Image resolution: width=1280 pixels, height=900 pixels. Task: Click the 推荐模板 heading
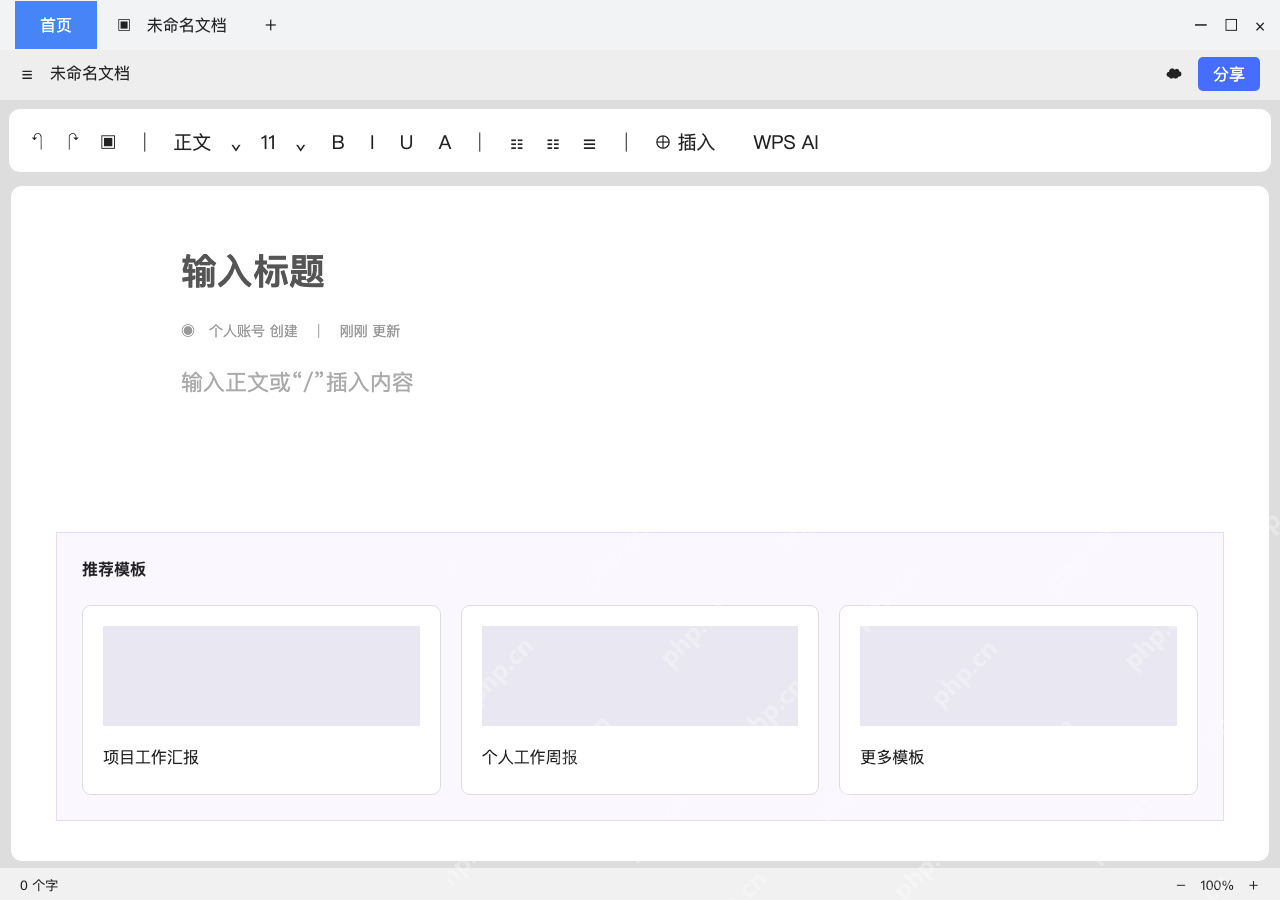pos(114,569)
